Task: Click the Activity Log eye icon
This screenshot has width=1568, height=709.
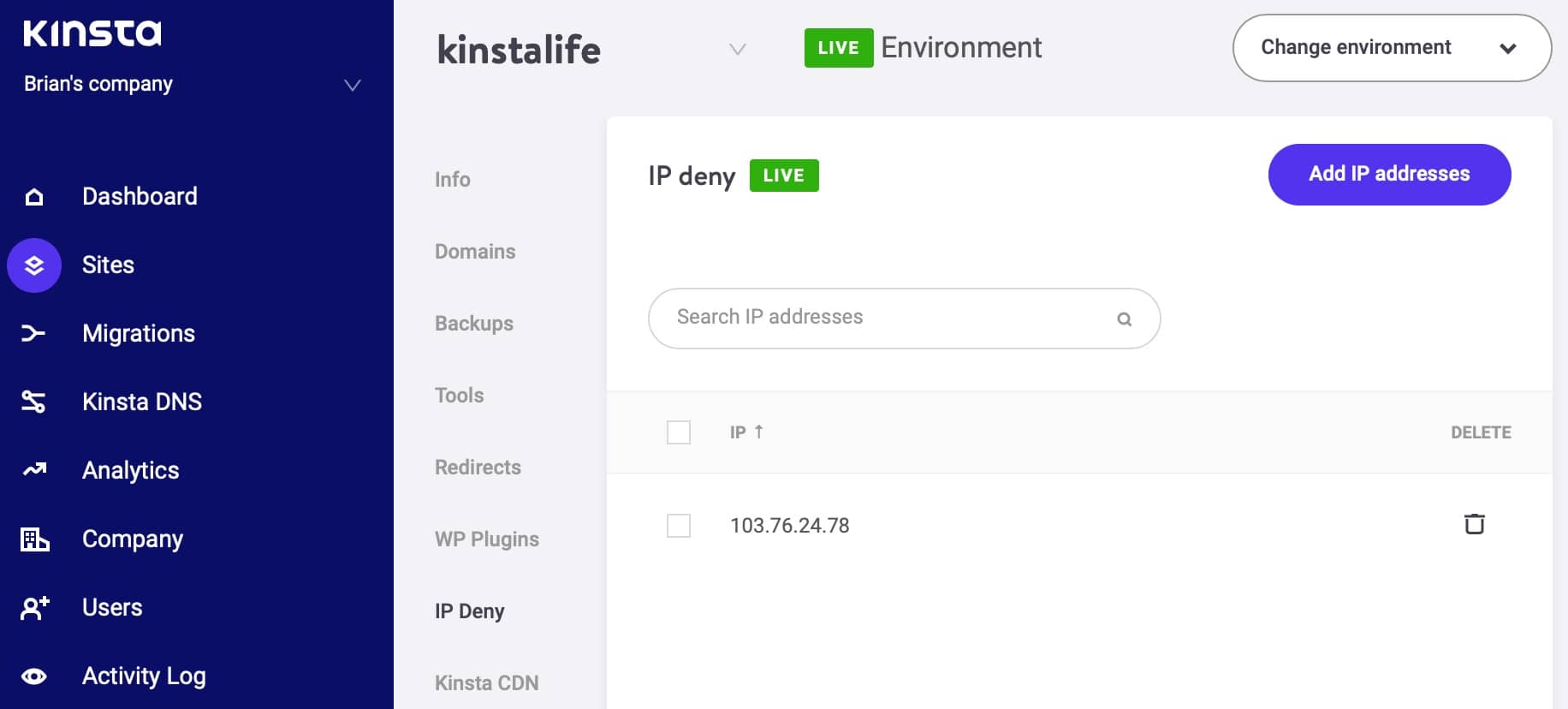Action: click(34, 676)
